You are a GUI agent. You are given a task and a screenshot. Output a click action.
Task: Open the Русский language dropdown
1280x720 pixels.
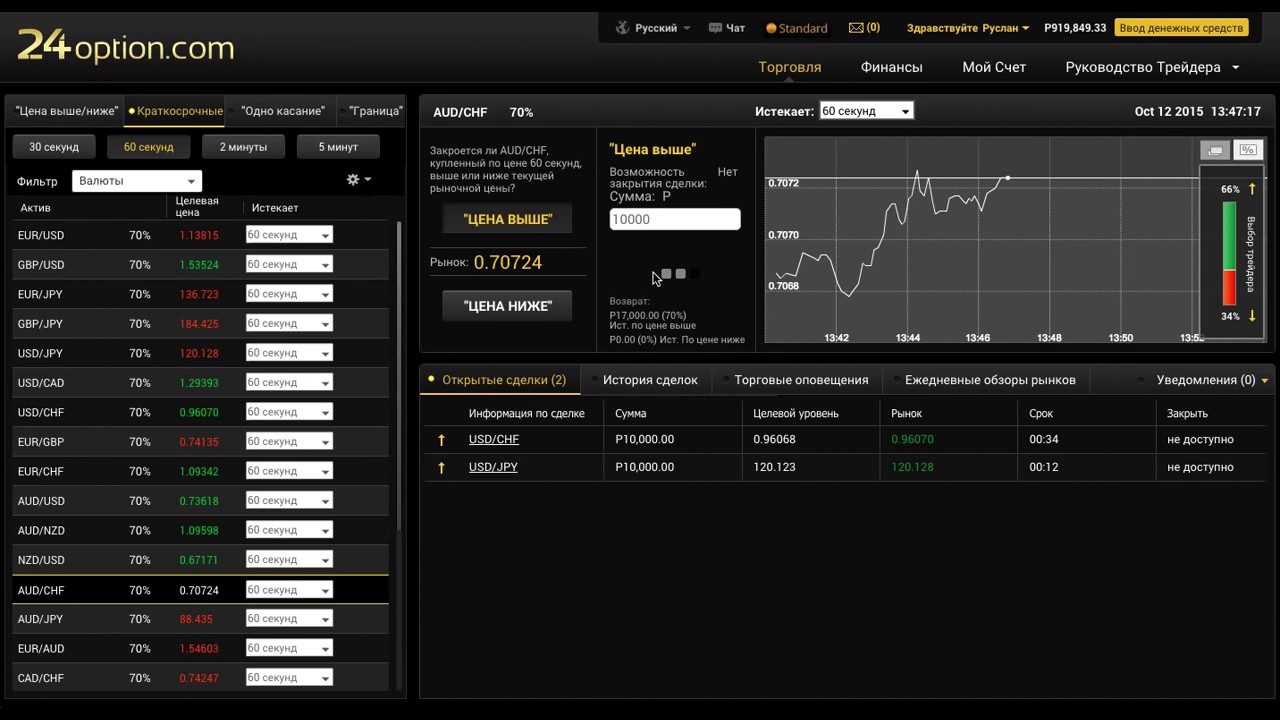(x=662, y=28)
